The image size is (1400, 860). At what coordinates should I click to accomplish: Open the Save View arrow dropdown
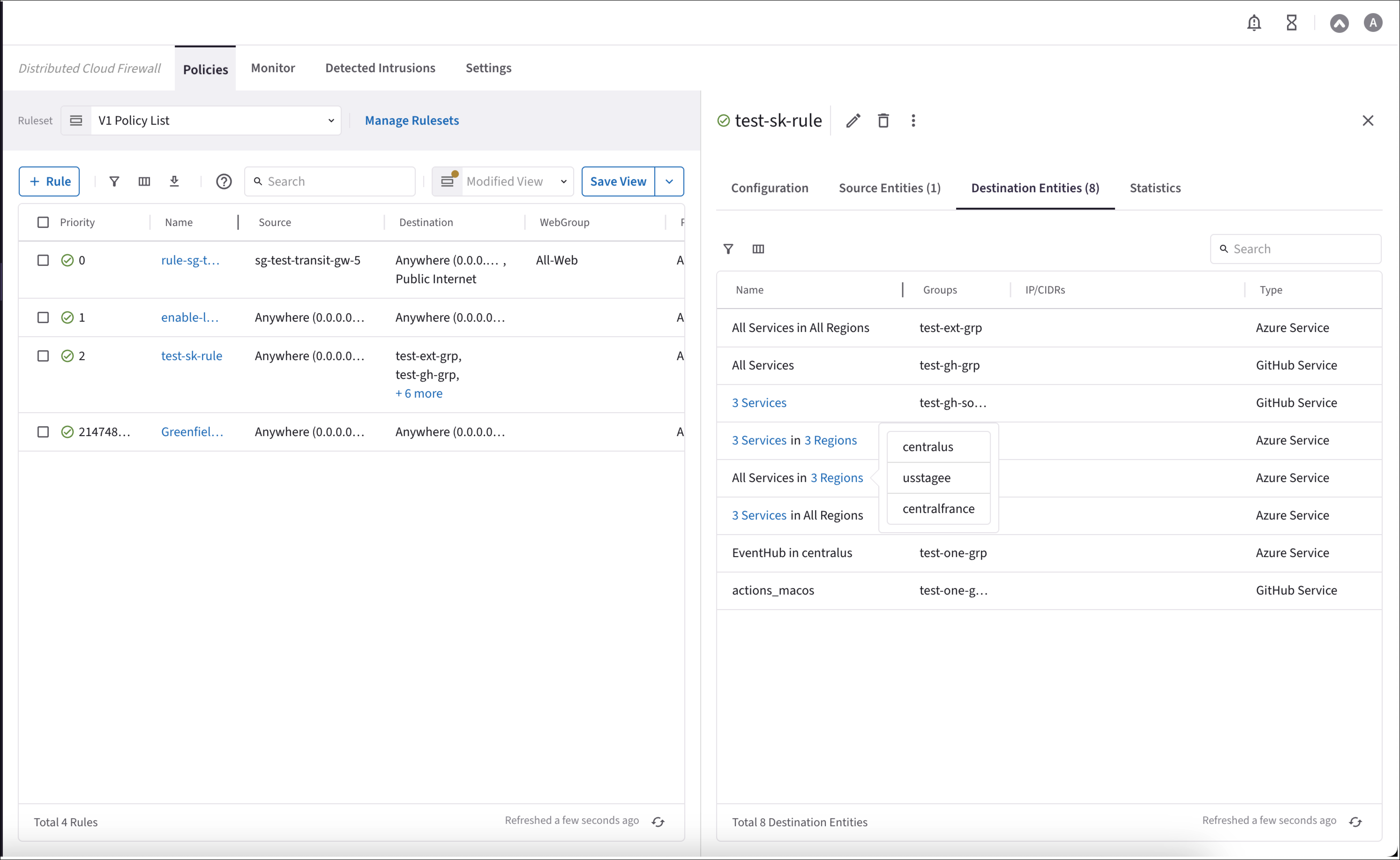669,181
